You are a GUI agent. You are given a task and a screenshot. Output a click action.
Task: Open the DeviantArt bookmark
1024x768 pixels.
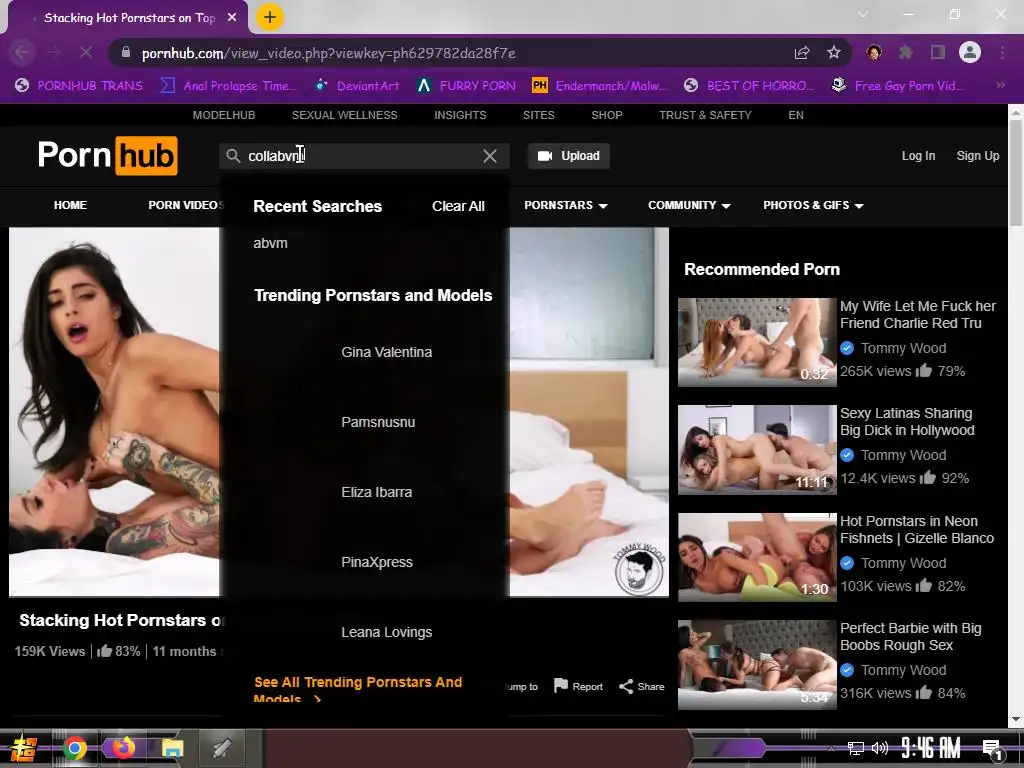357,86
